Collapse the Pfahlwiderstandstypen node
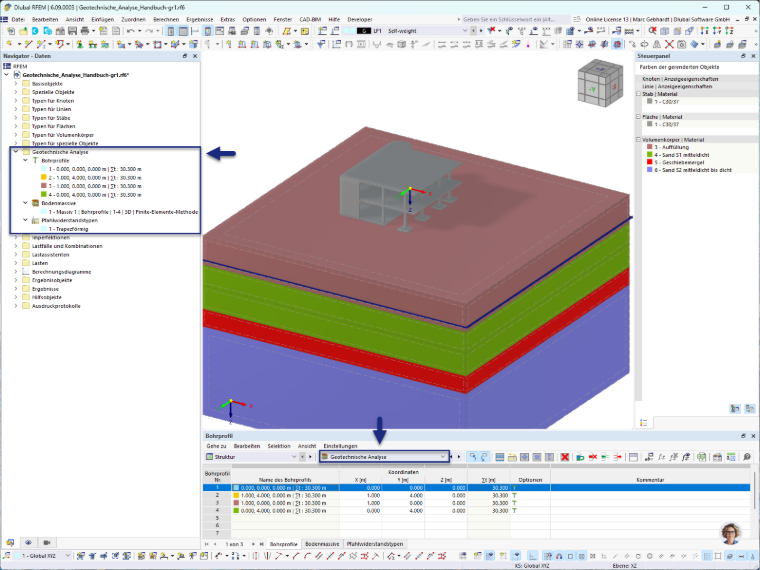The width and height of the screenshot is (760, 570). tap(25, 220)
